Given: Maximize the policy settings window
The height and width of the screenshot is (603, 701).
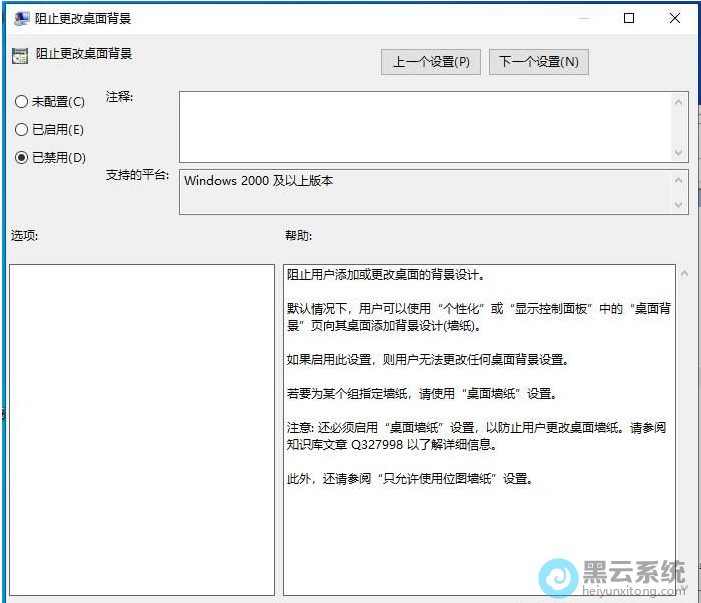Looking at the screenshot, I should click(x=628, y=18).
